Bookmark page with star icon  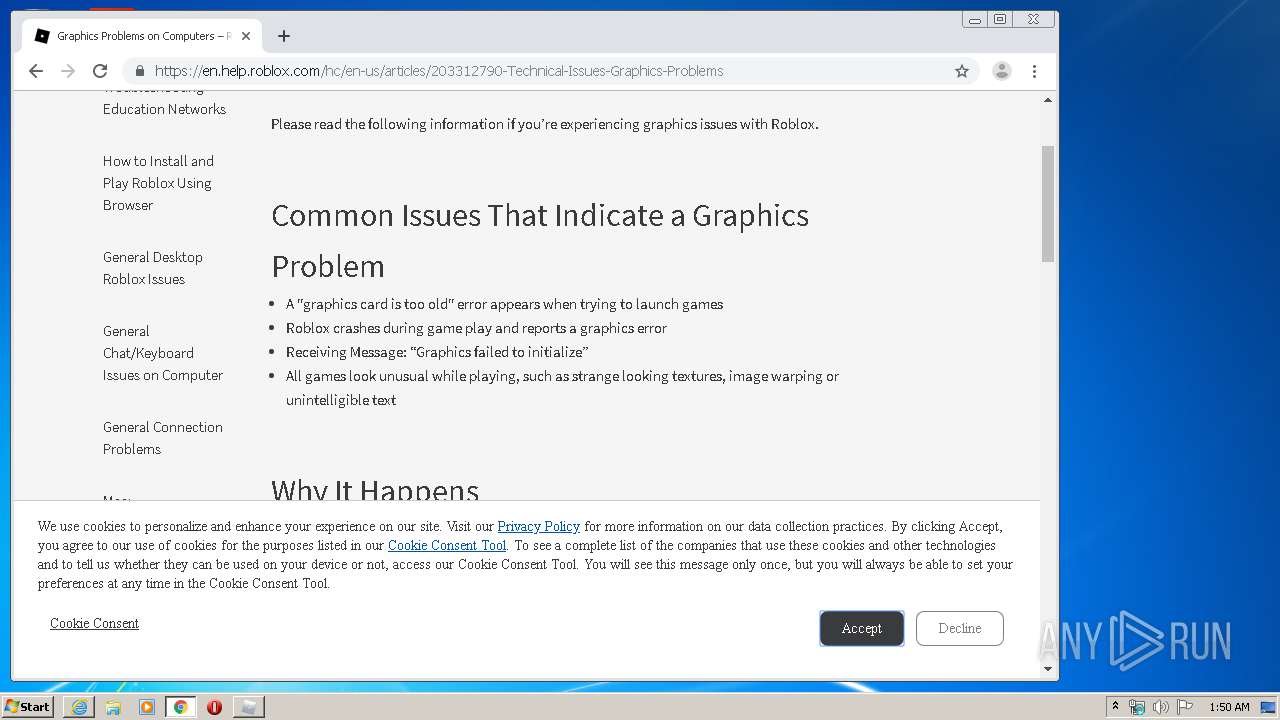pyautogui.click(x=962, y=71)
